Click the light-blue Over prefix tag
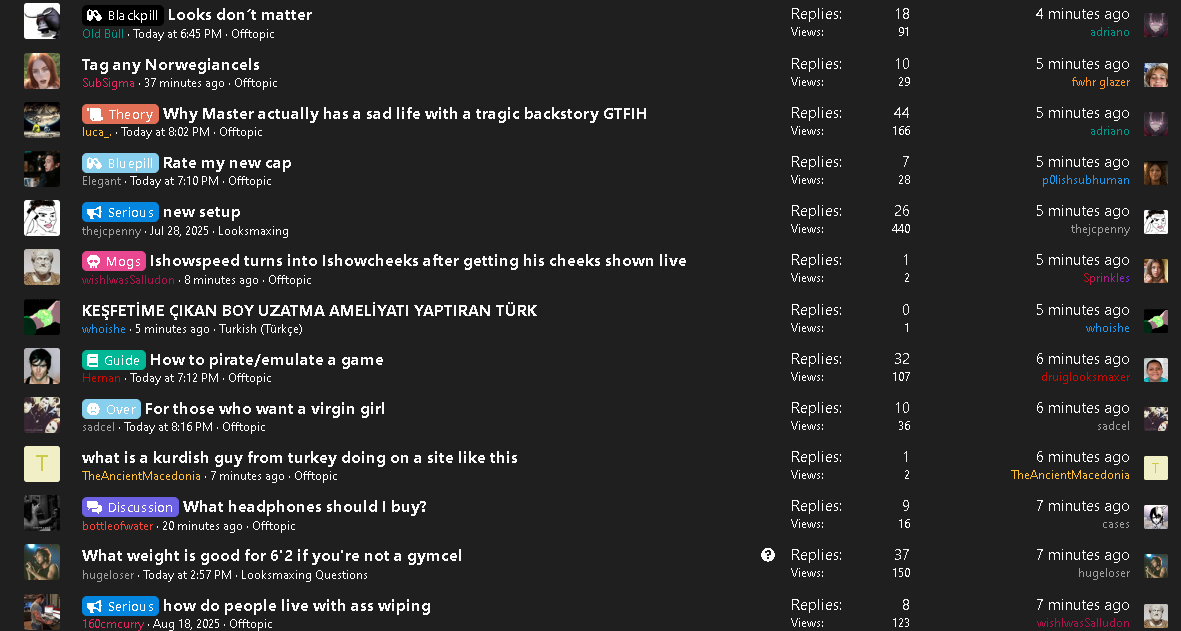Image resolution: width=1181 pixels, height=631 pixels. 111,409
